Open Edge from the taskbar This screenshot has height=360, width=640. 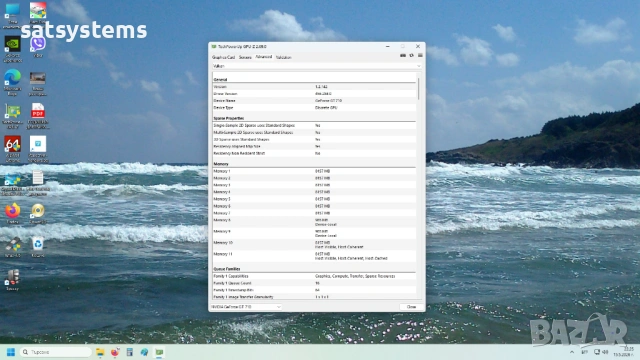click(x=144, y=352)
